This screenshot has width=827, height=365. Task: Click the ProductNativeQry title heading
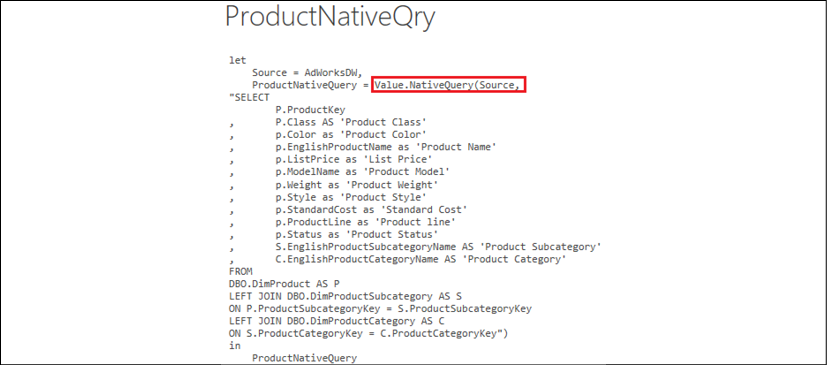[330, 17]
